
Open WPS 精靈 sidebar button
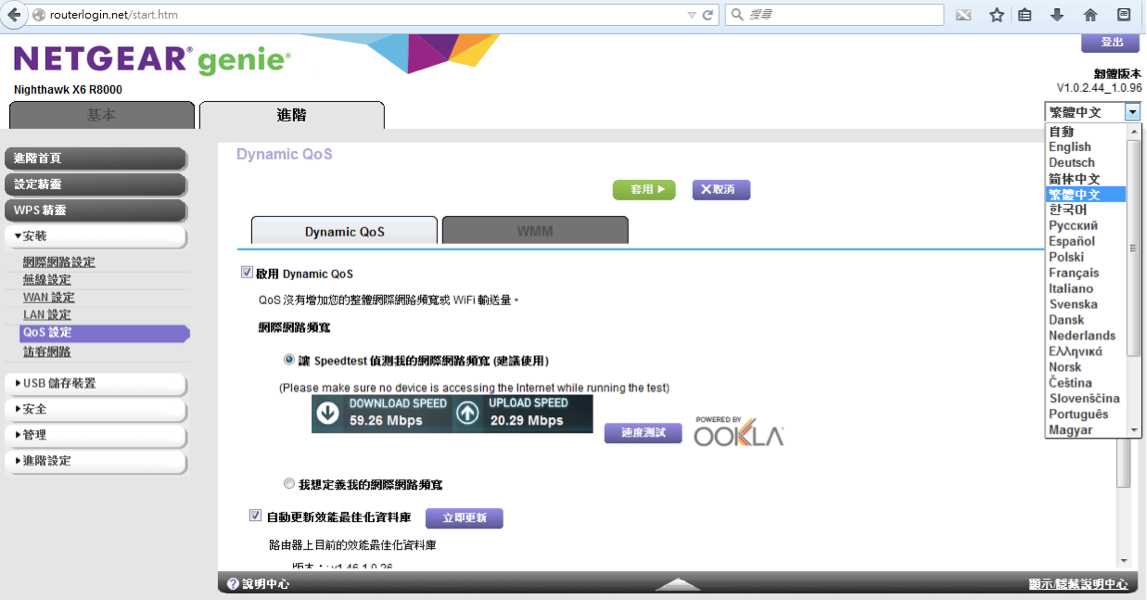point(96,210)
